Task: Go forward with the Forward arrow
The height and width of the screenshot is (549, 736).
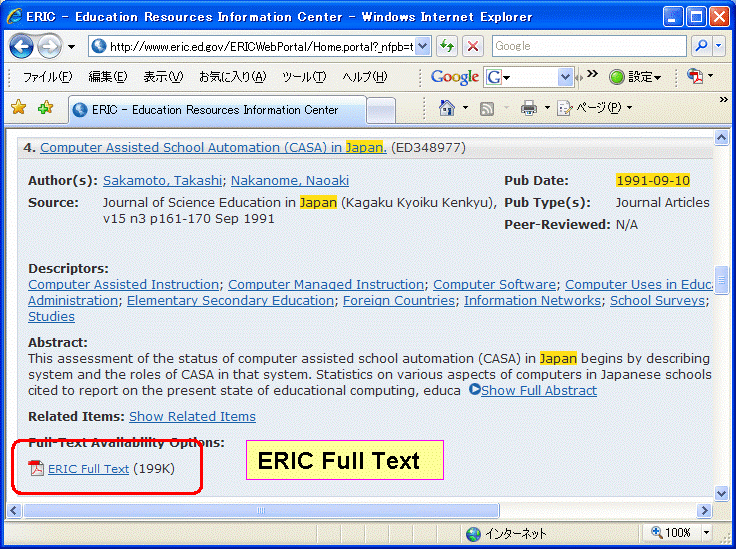Action: 49,46
